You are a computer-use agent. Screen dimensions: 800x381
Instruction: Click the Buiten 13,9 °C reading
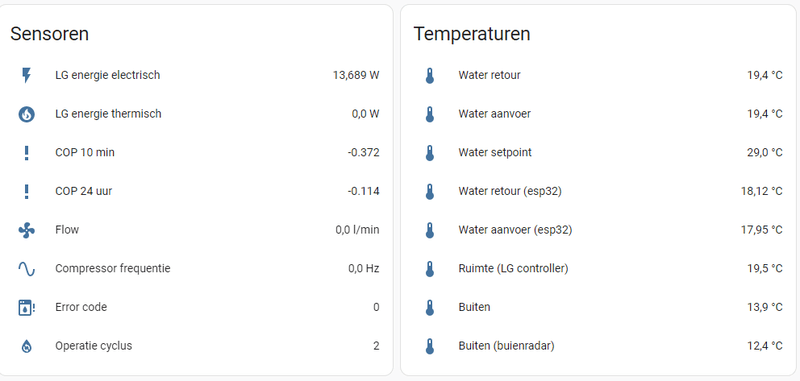coord(765,307)
